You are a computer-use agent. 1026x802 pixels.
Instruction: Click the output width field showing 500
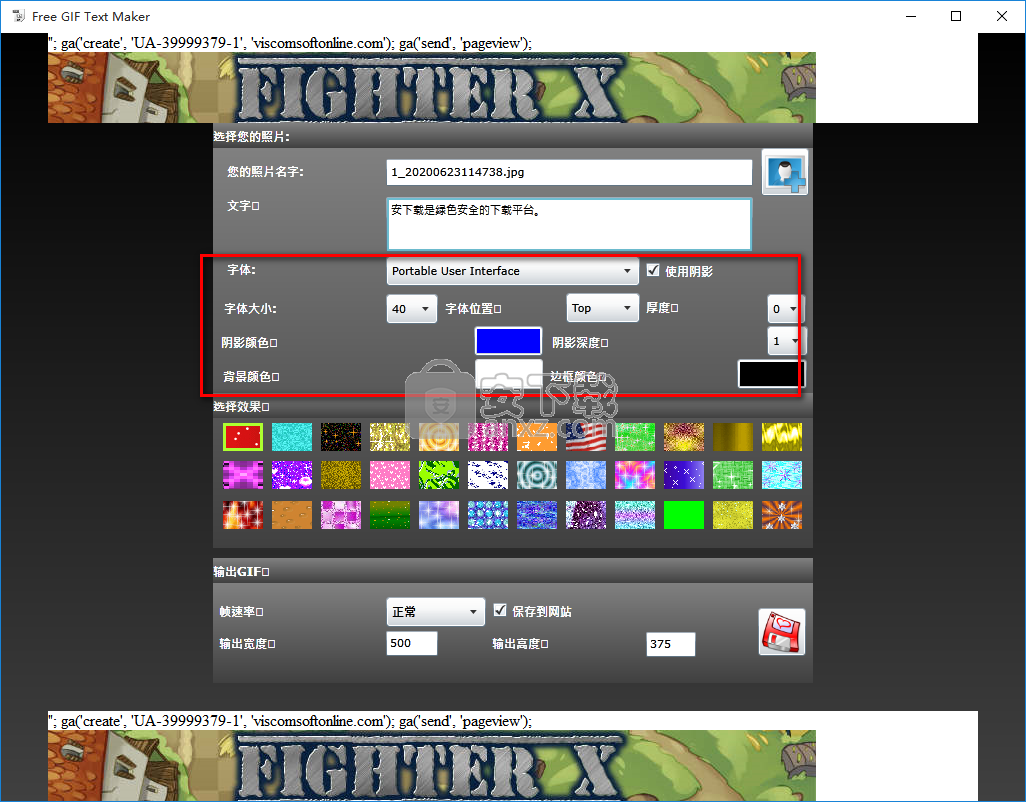click(412, 643)
